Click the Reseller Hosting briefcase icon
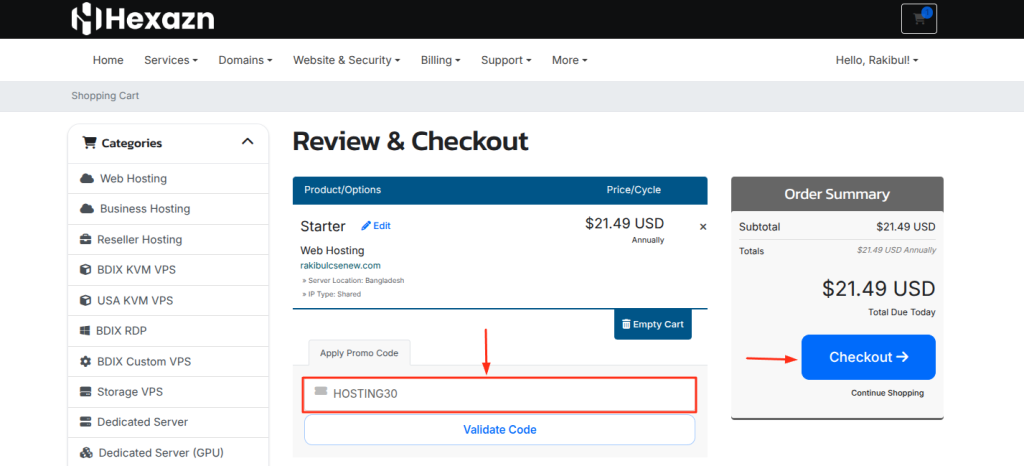The image size is (1024, 466). coord(86,240)
